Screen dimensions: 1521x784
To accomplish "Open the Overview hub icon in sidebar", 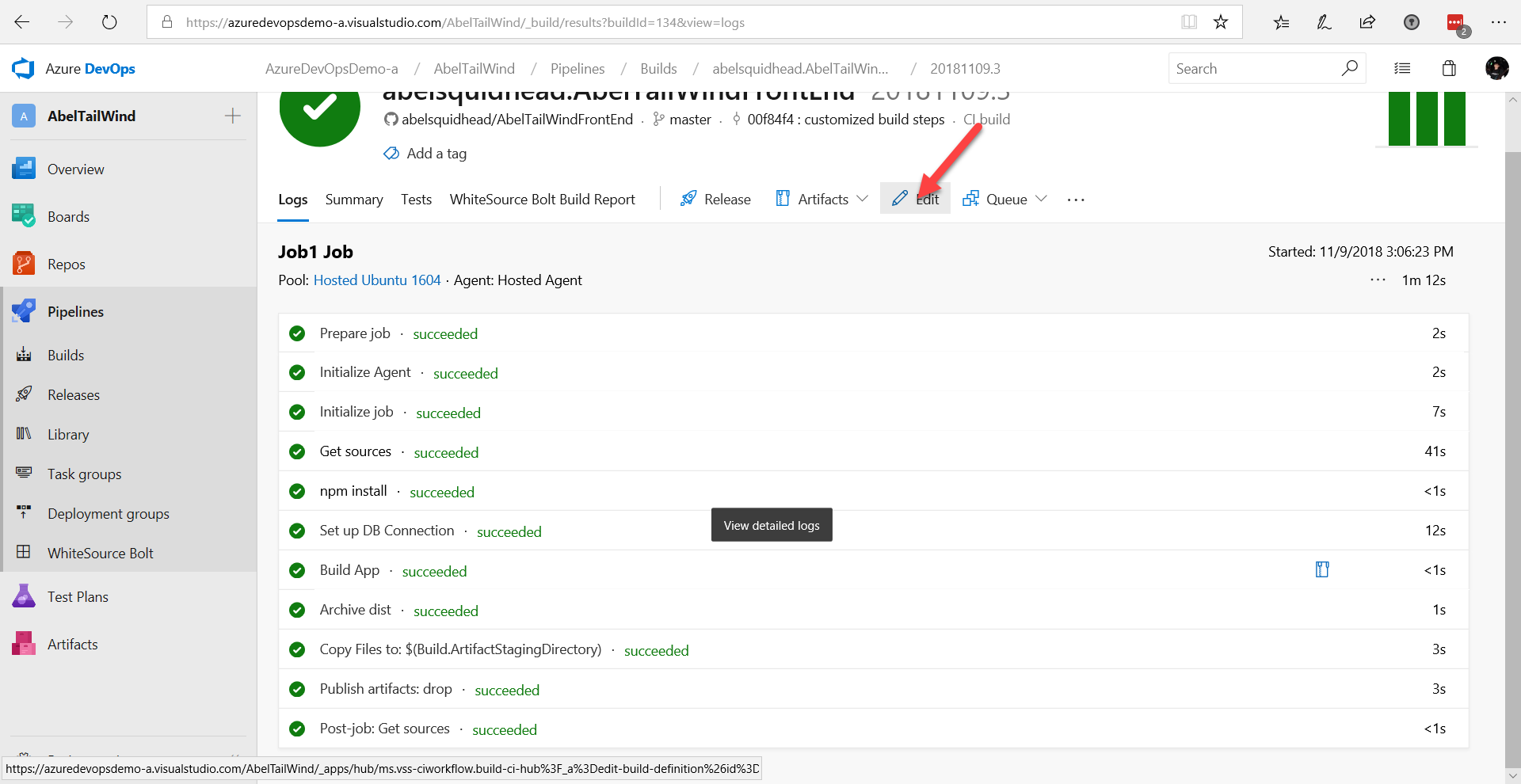I will pyautogui.click(x=24, y=169).
